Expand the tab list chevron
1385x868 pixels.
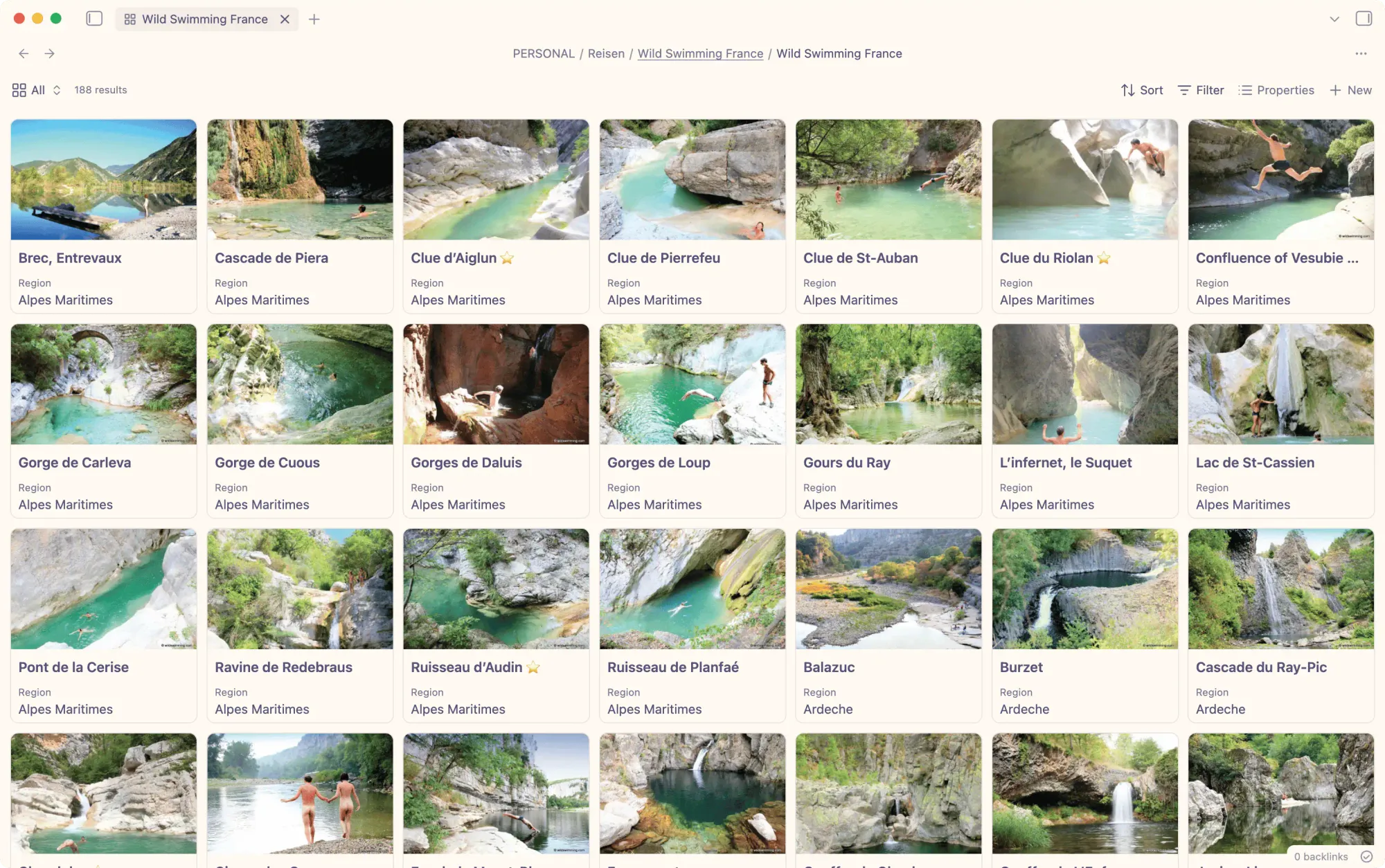click(1334, 19)
